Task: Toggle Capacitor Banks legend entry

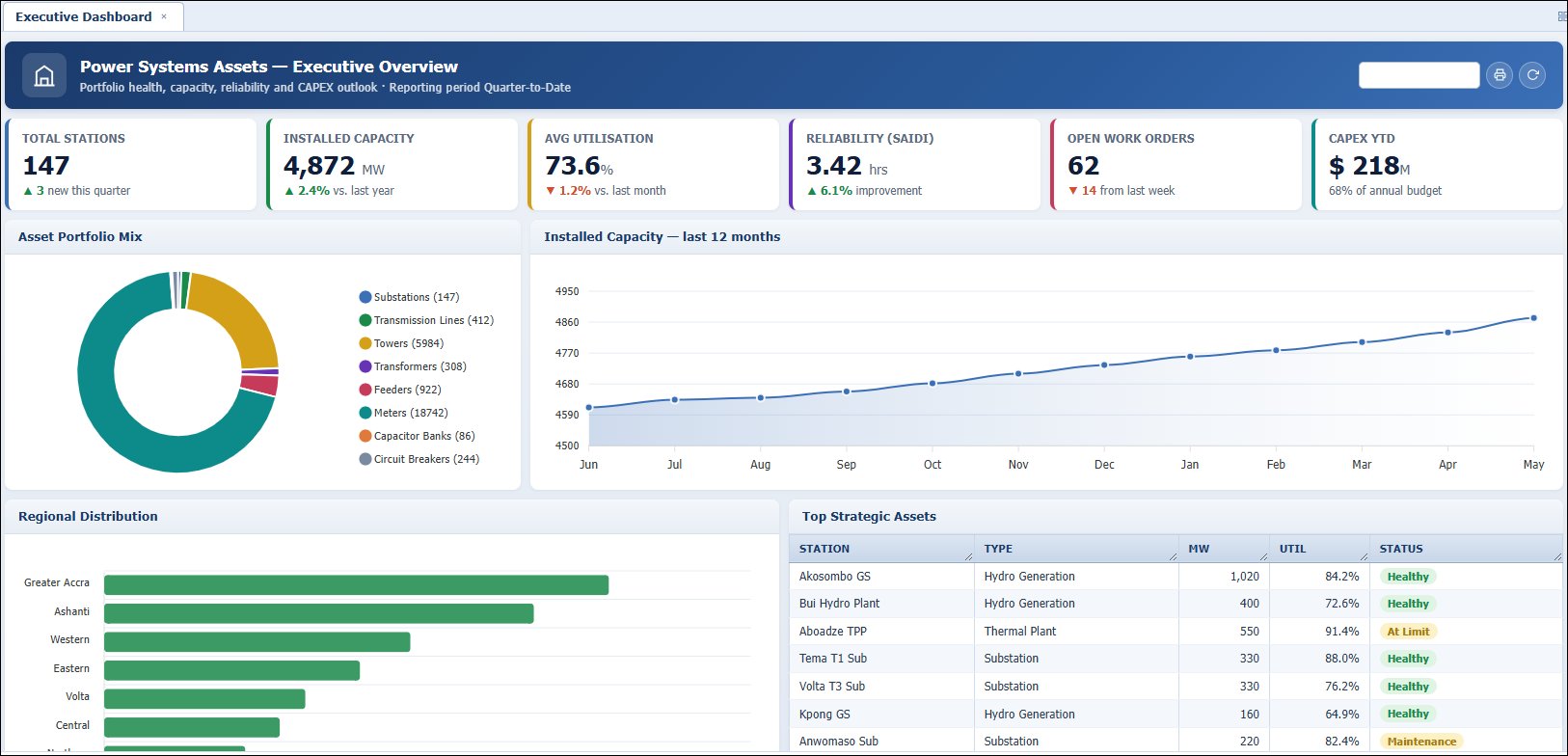Action: coord(417,436)
